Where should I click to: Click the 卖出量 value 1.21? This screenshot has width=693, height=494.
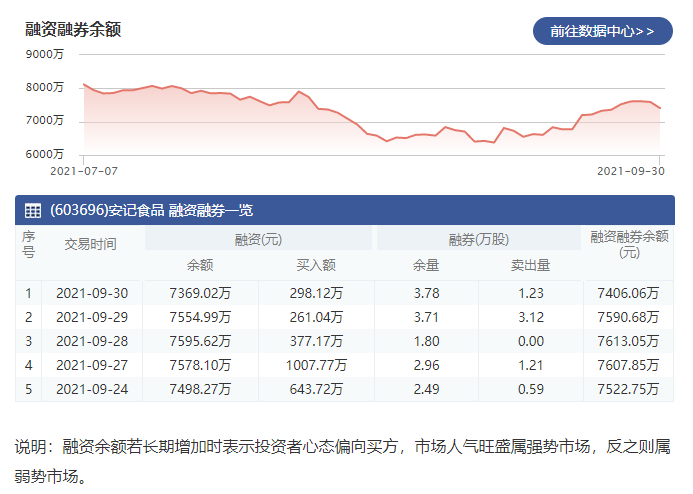point(531,365)
